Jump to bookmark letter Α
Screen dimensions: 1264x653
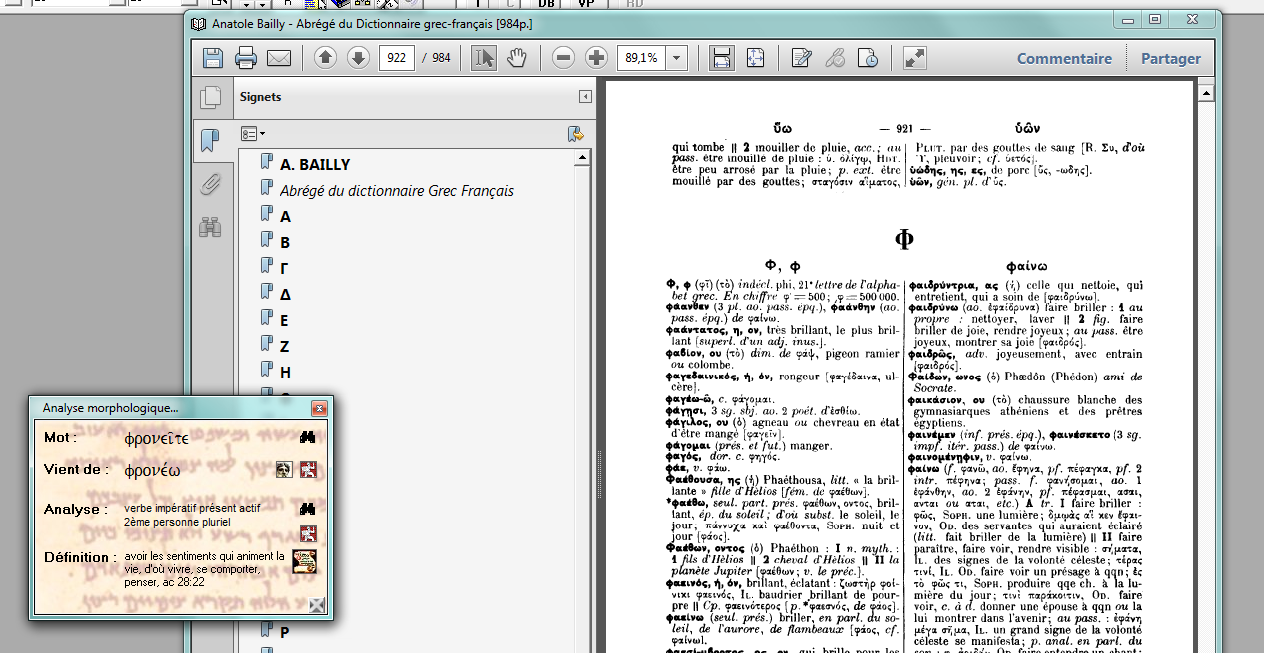point(286,216)
